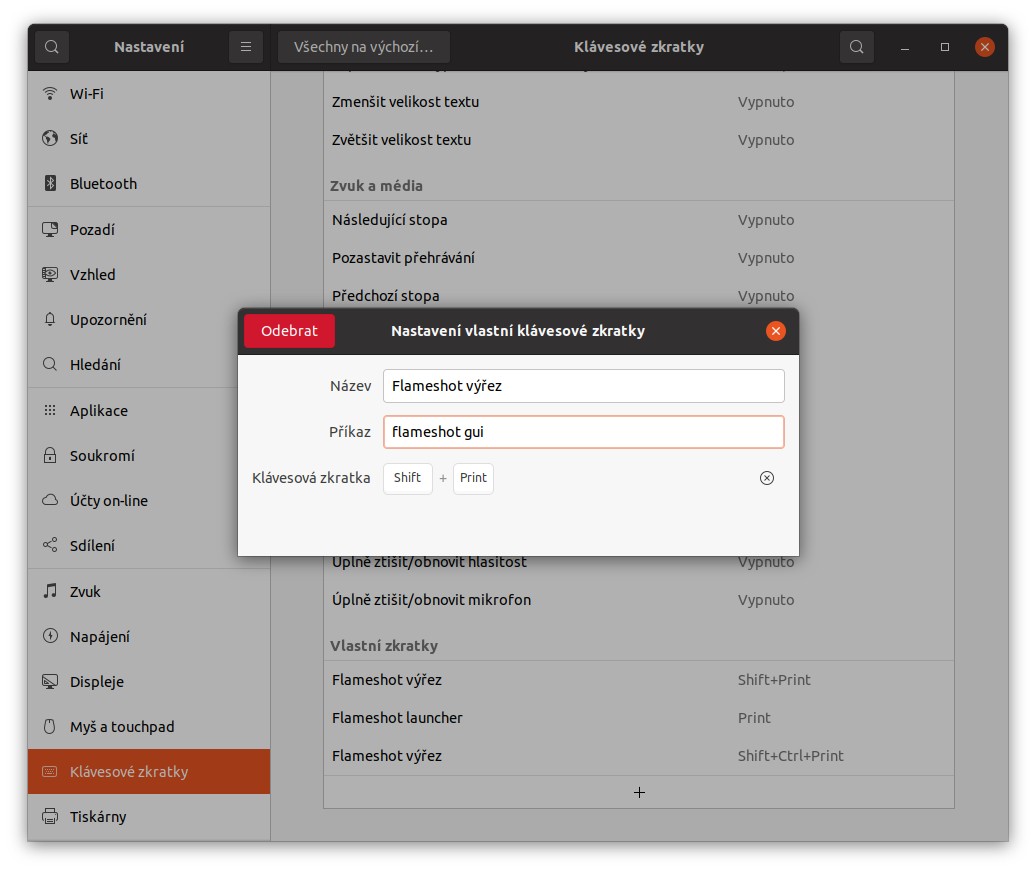The width and height of the screenshot is (1035, 869).
Task: Select Flameshot výřez with Shift+Ctrl+Print shortcut
Action: click(x=639, y=756)
